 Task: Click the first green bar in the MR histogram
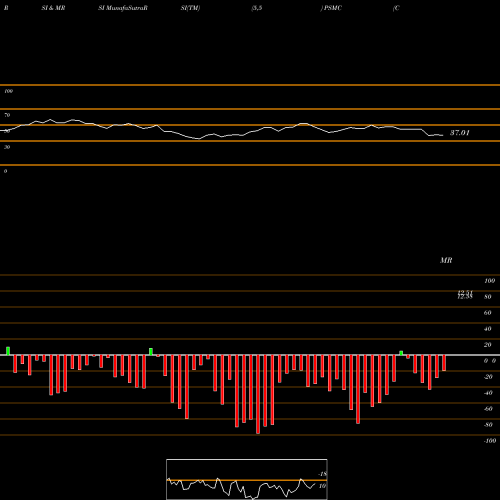(x=8, y=351)
